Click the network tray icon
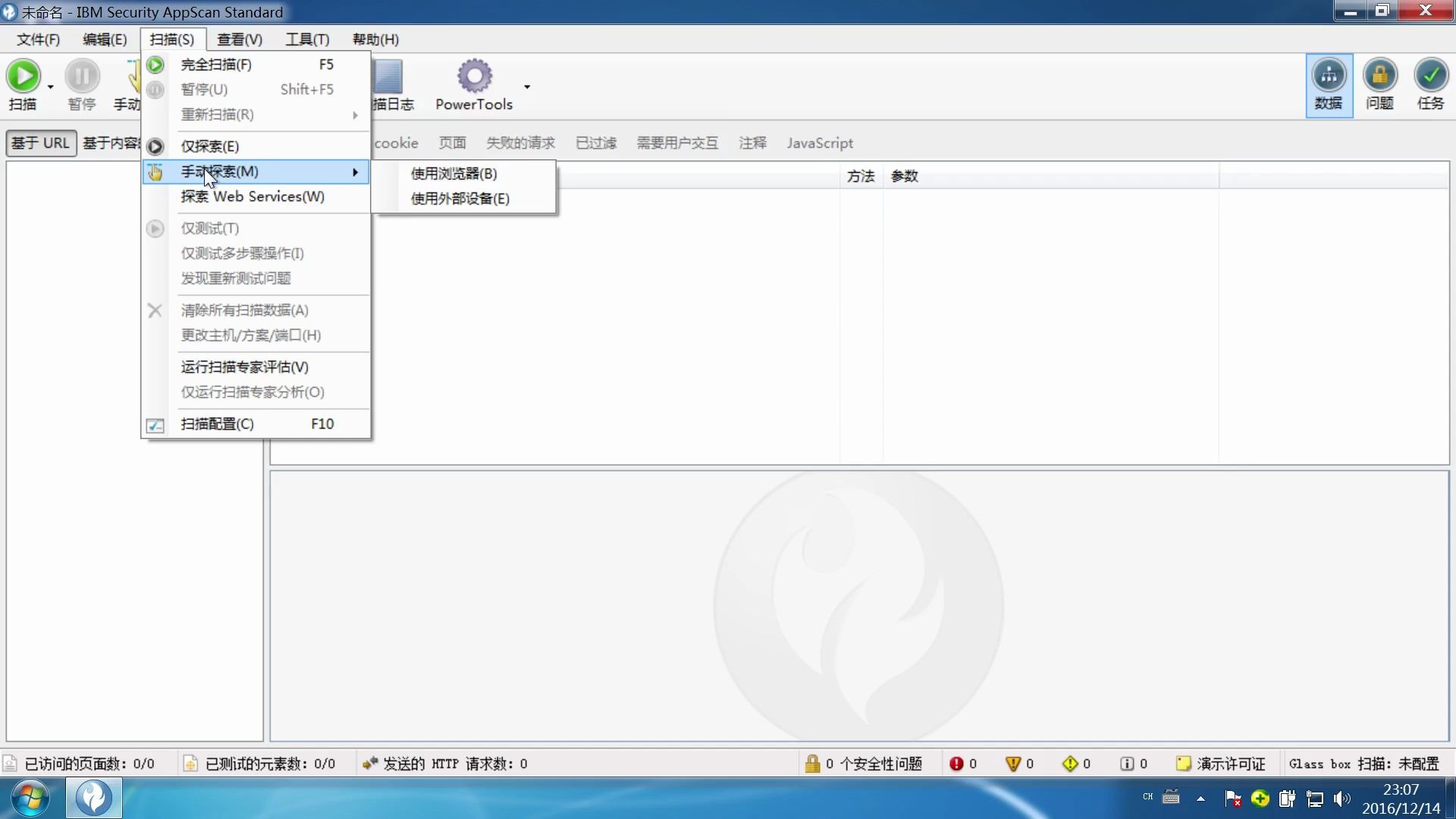The image size is (1456, 819). click(1315, 799)
